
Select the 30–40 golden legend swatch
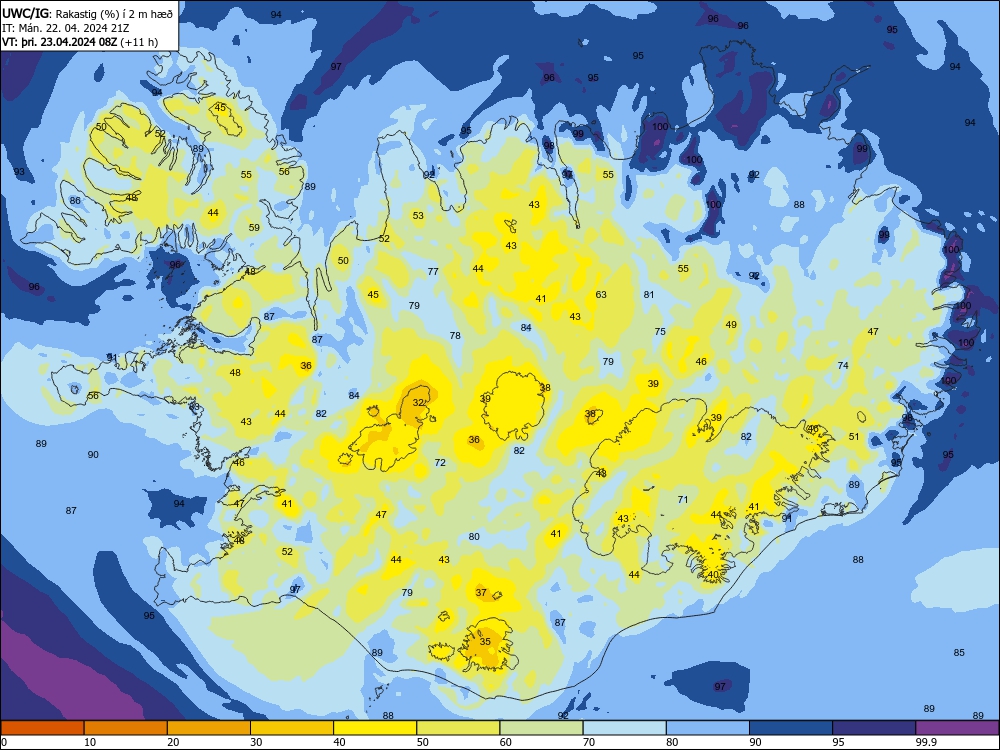[292, 728]
